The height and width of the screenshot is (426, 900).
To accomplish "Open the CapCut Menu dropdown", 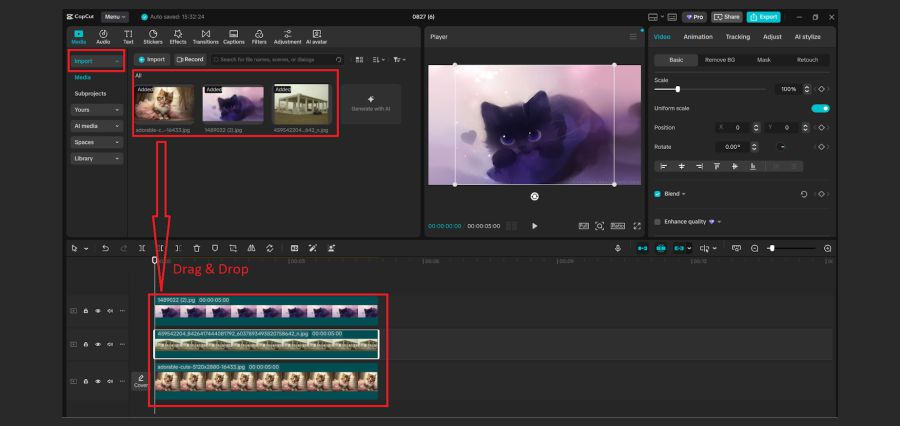I will pos(114,17).
